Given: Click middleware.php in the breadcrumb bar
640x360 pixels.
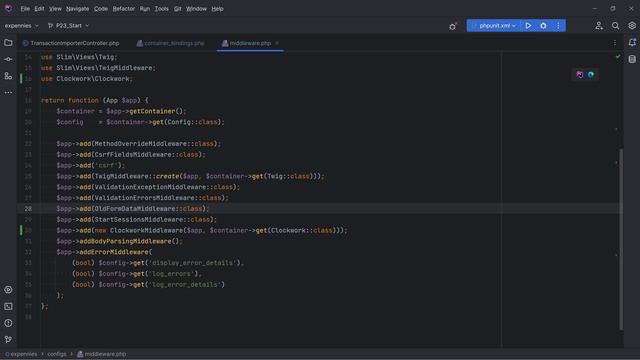Looking at the screenshot, I should pyautogui.click(x=102, y=354).
